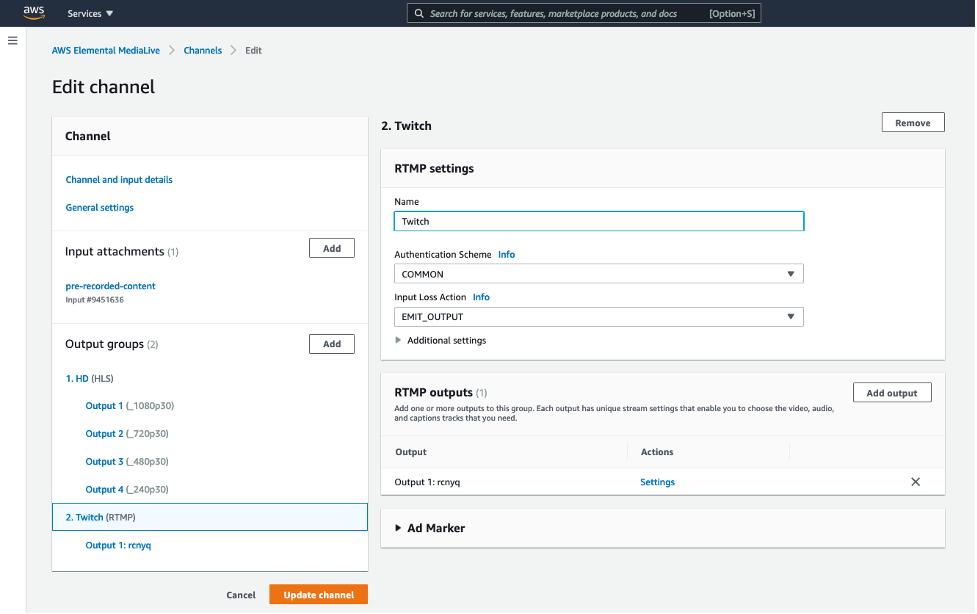Open the Services menu
This screenshot has width=977, height=614.
coord(90,13)
